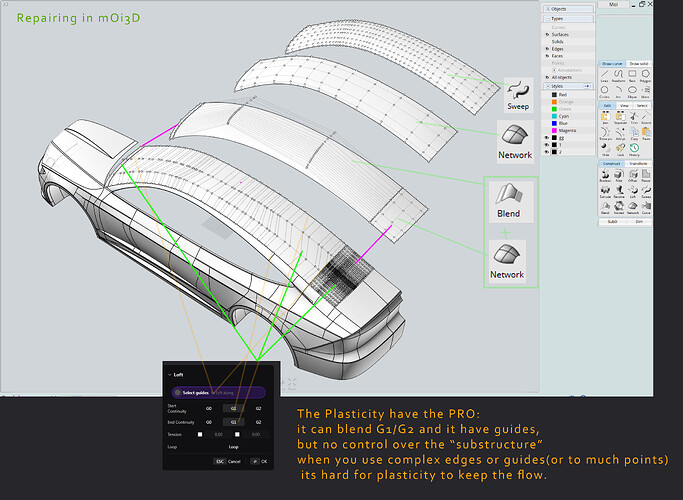
Task: Click the Show pts tool
Action: pyautogui.click(x=605, y=133)
